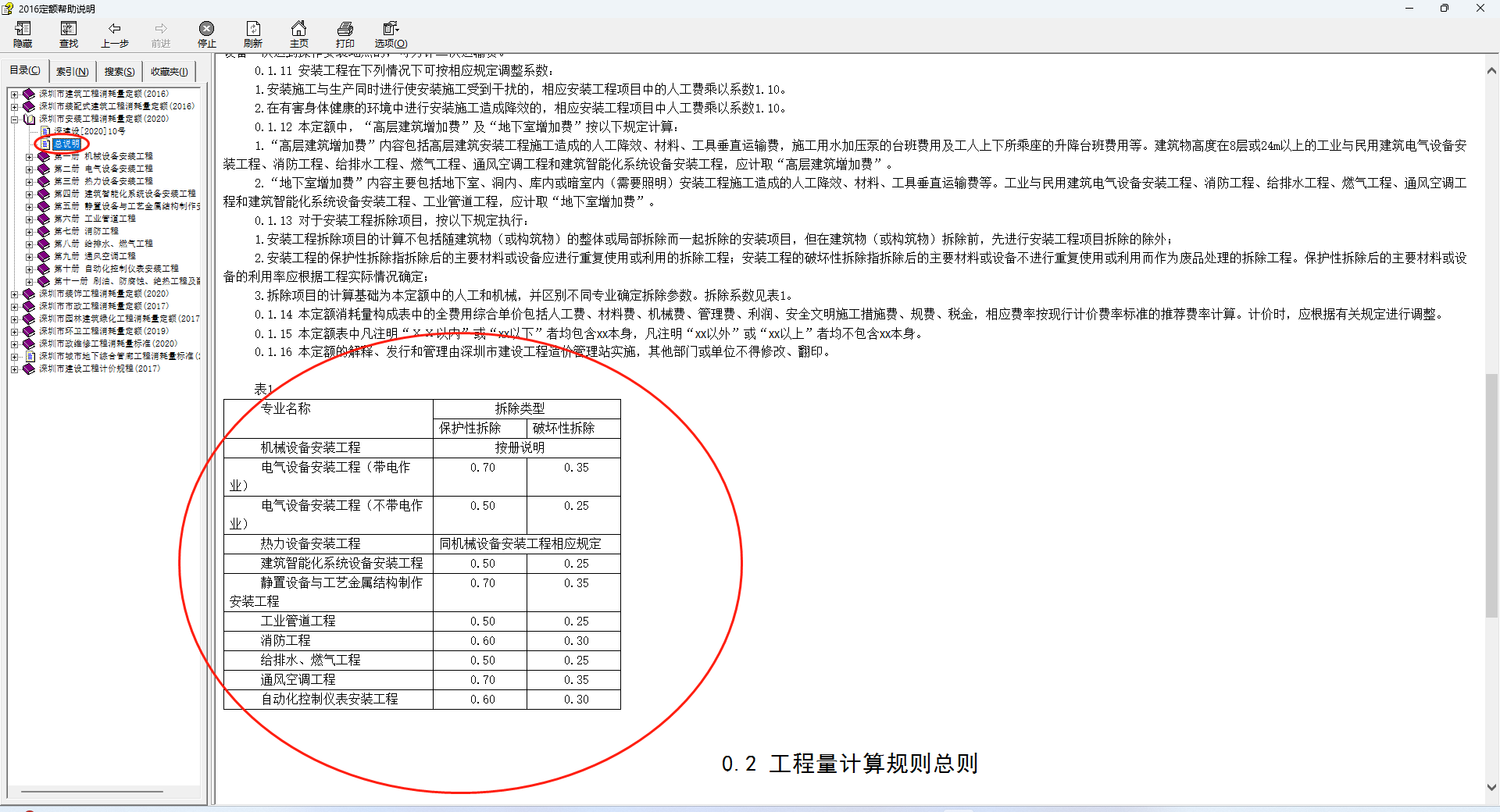Click the content pane vertical scrollbar thumb

point(1491,496)
